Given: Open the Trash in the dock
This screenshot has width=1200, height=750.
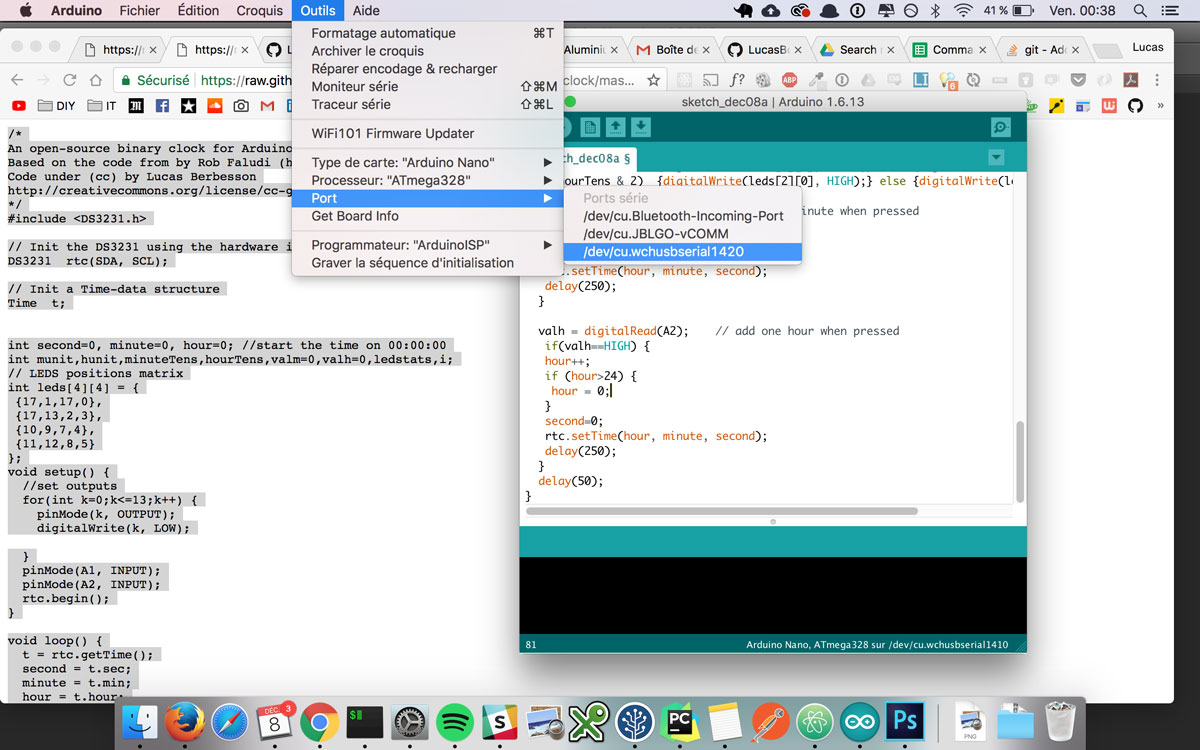Looking at the screenshot, I should coord(1059,721).
